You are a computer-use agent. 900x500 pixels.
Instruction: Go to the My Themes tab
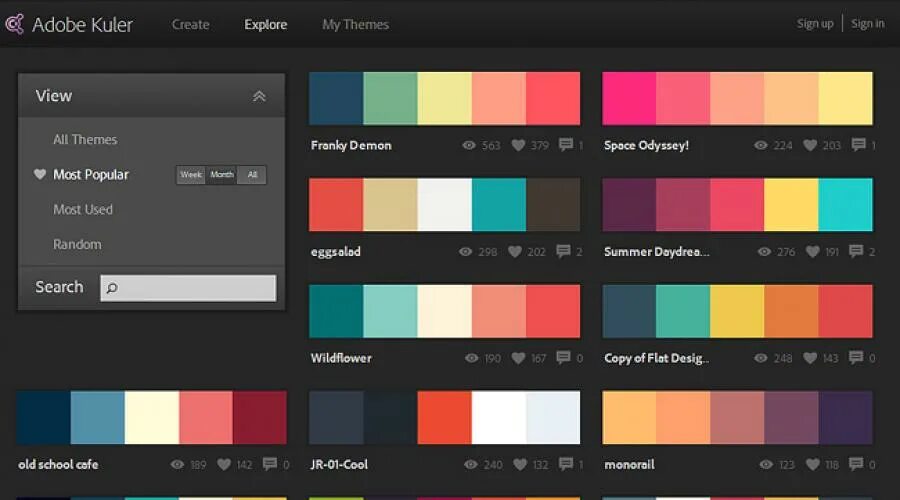click(355, 25)
